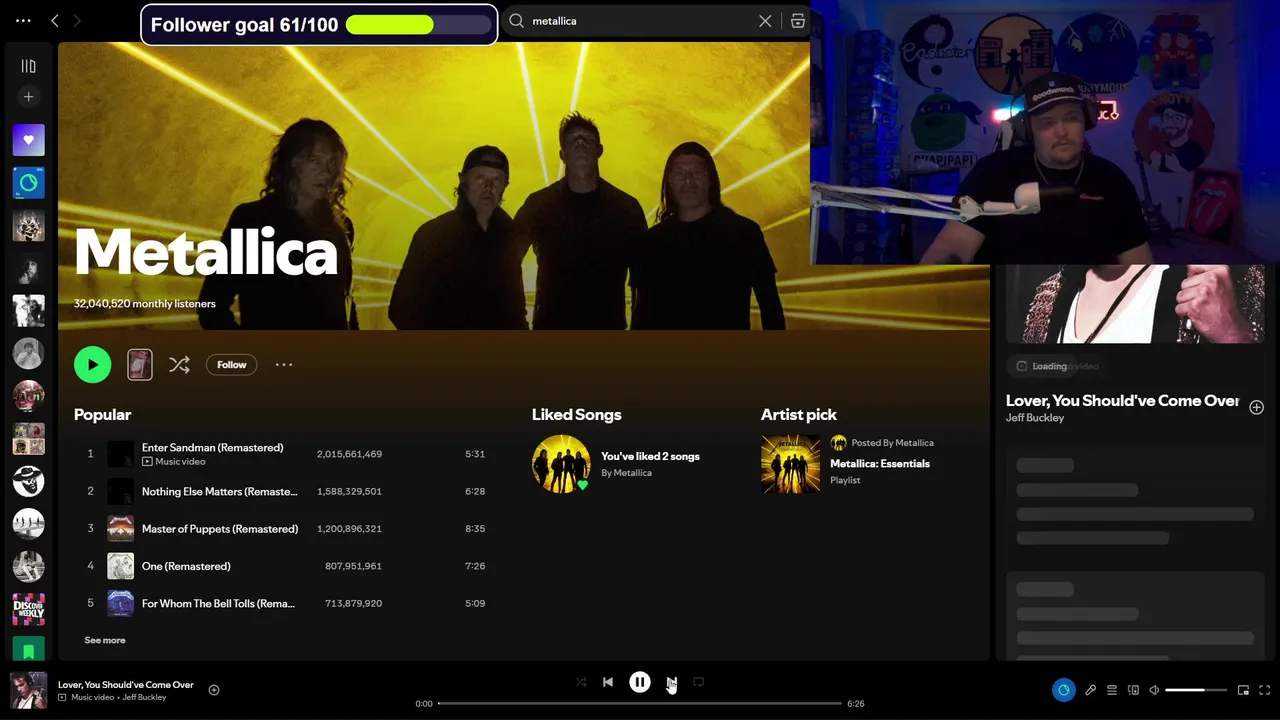The image size is (1280, 720).
Task: Mute audio with the speaker icon
Action: (x=1154, y=690)
